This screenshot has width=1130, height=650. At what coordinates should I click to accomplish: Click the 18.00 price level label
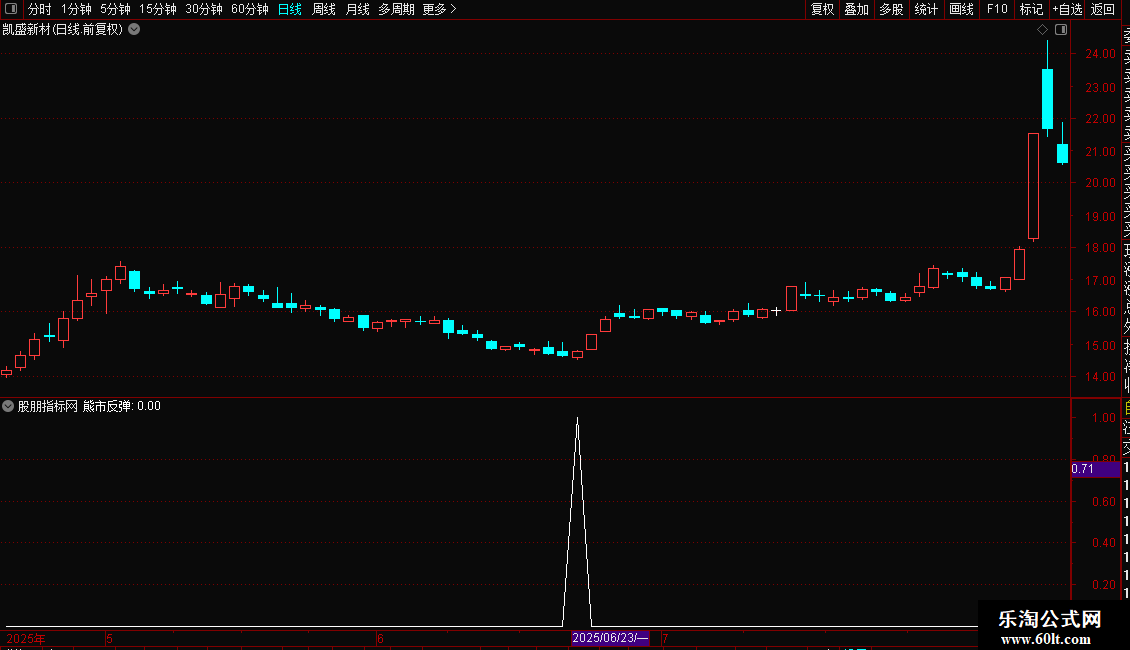[x=1100, y=247]
